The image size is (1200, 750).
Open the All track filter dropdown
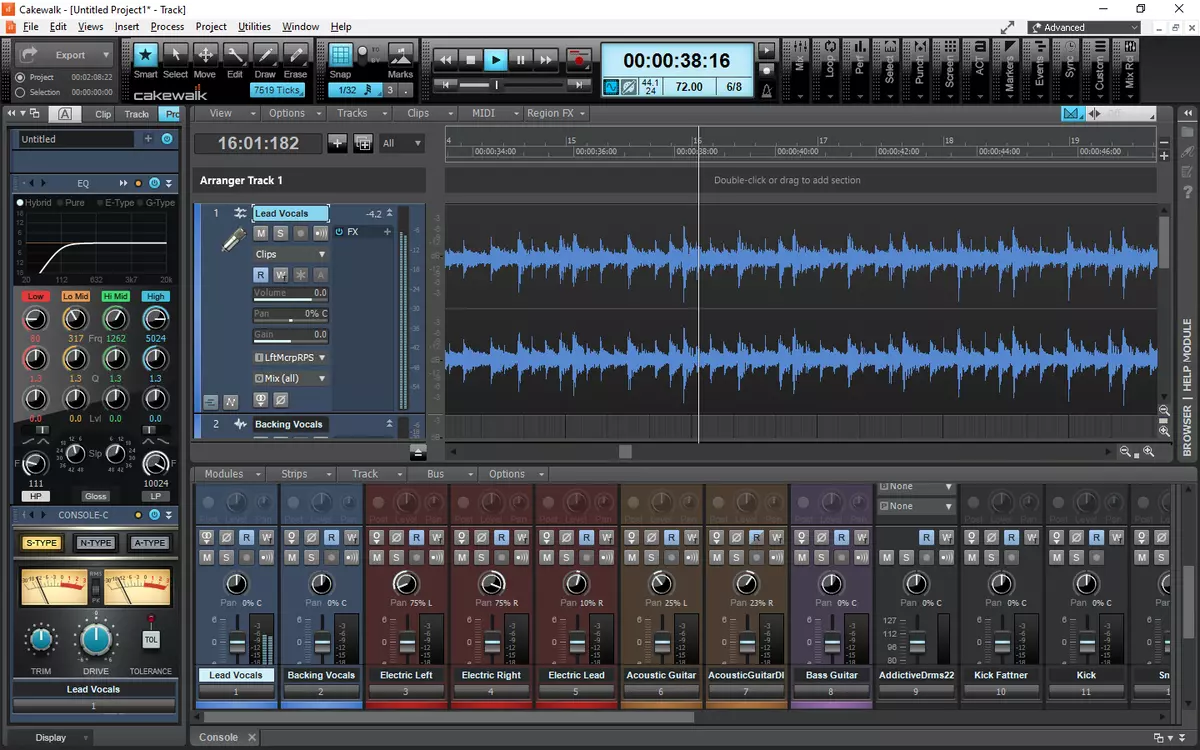(x=401, y=143)
